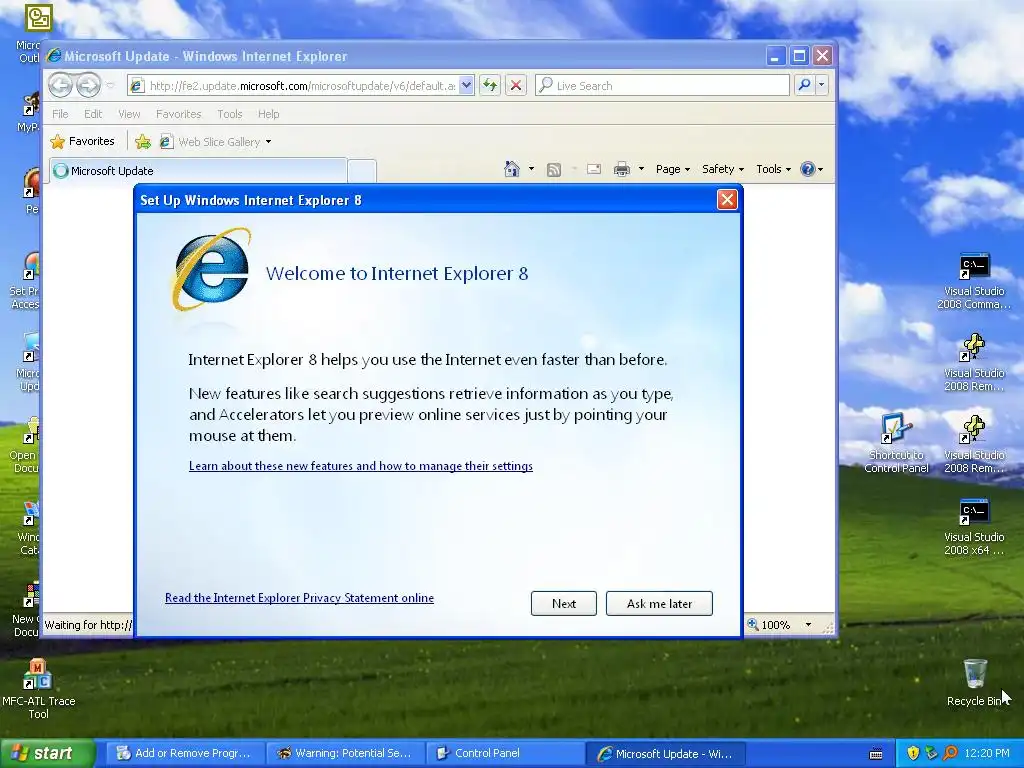Click the Refresh page icon
This screenshot has width=1024, height=768.
click(490, 86)
